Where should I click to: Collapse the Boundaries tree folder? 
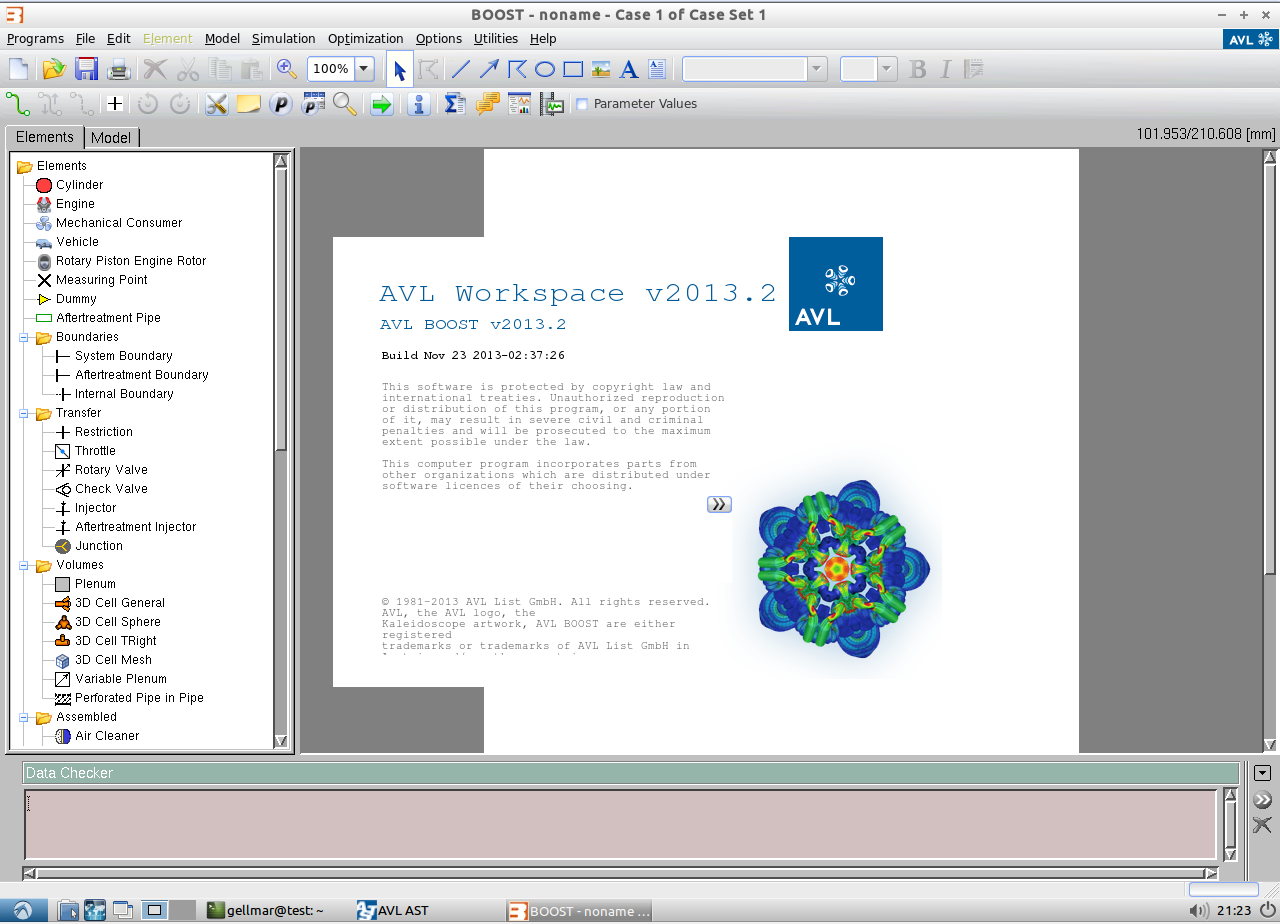click(x=24, y=337)
